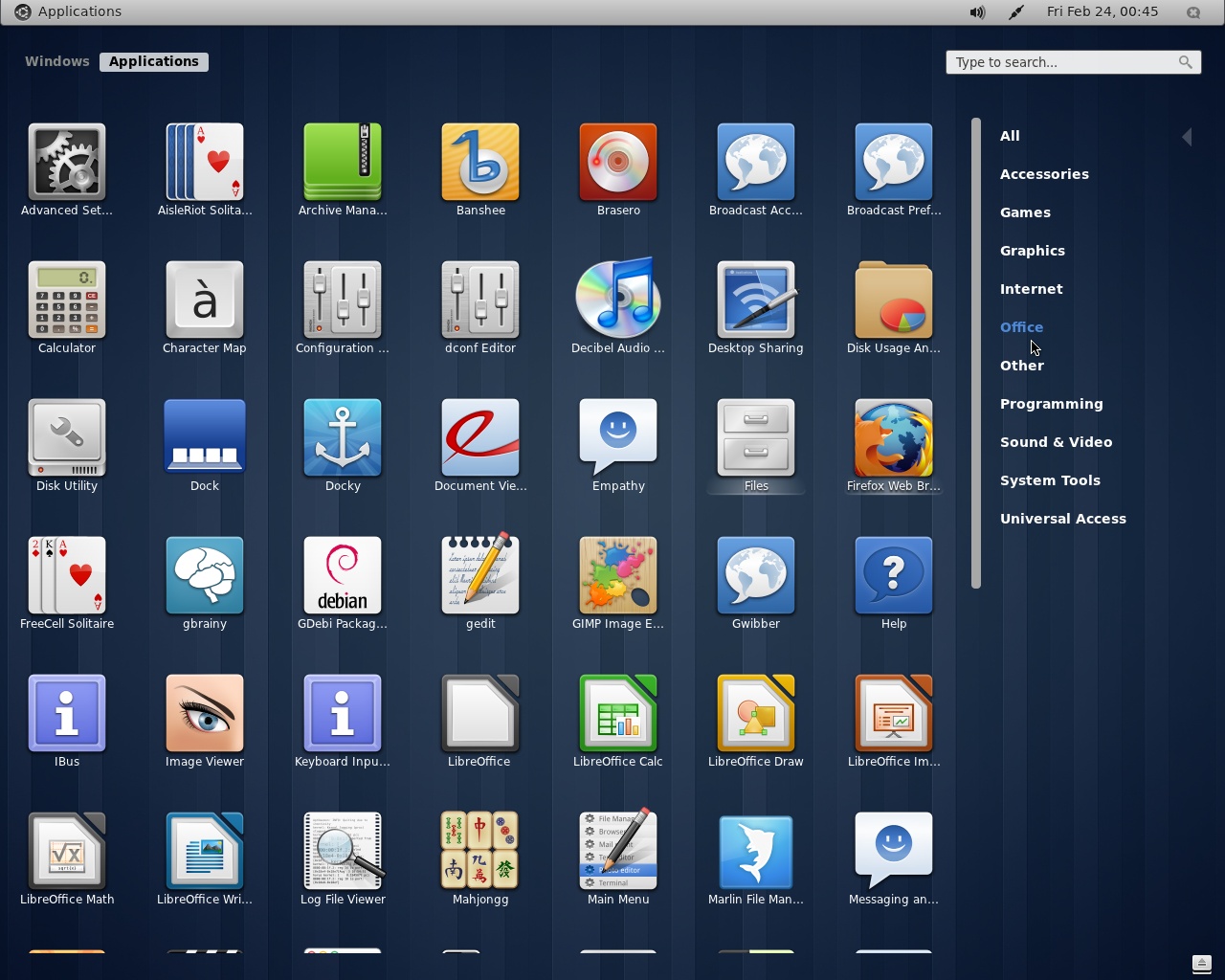
Task: Filter by Sound & Video category
Action: coord(1056,442)
